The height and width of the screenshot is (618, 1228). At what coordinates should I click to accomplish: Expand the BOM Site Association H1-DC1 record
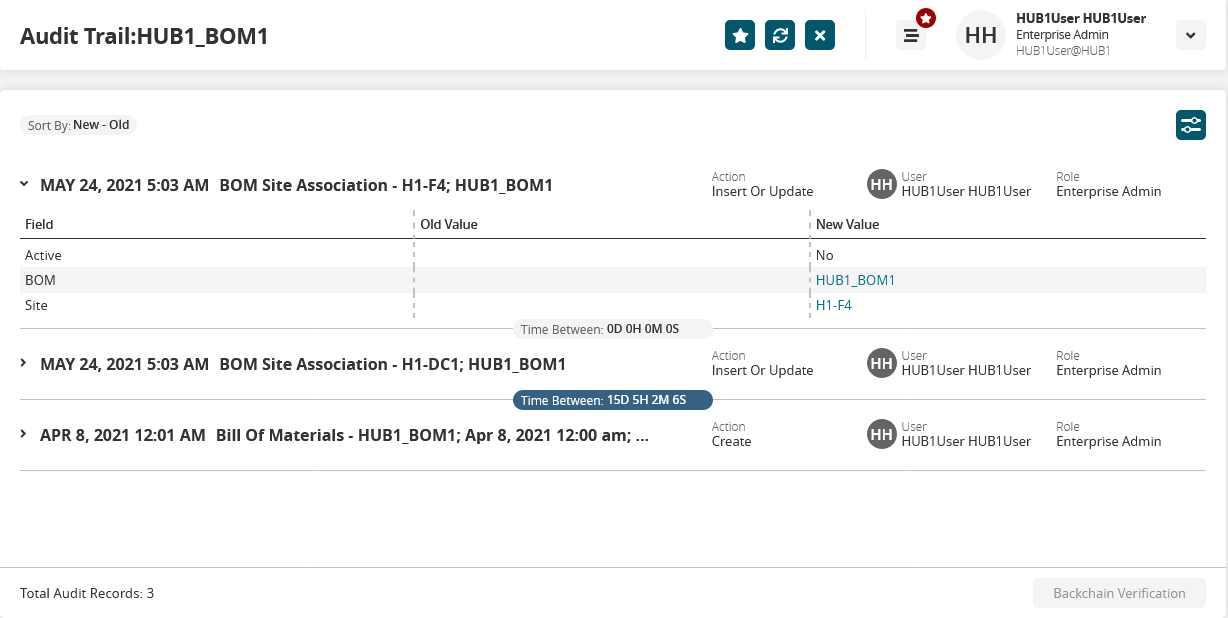point(24,363)
